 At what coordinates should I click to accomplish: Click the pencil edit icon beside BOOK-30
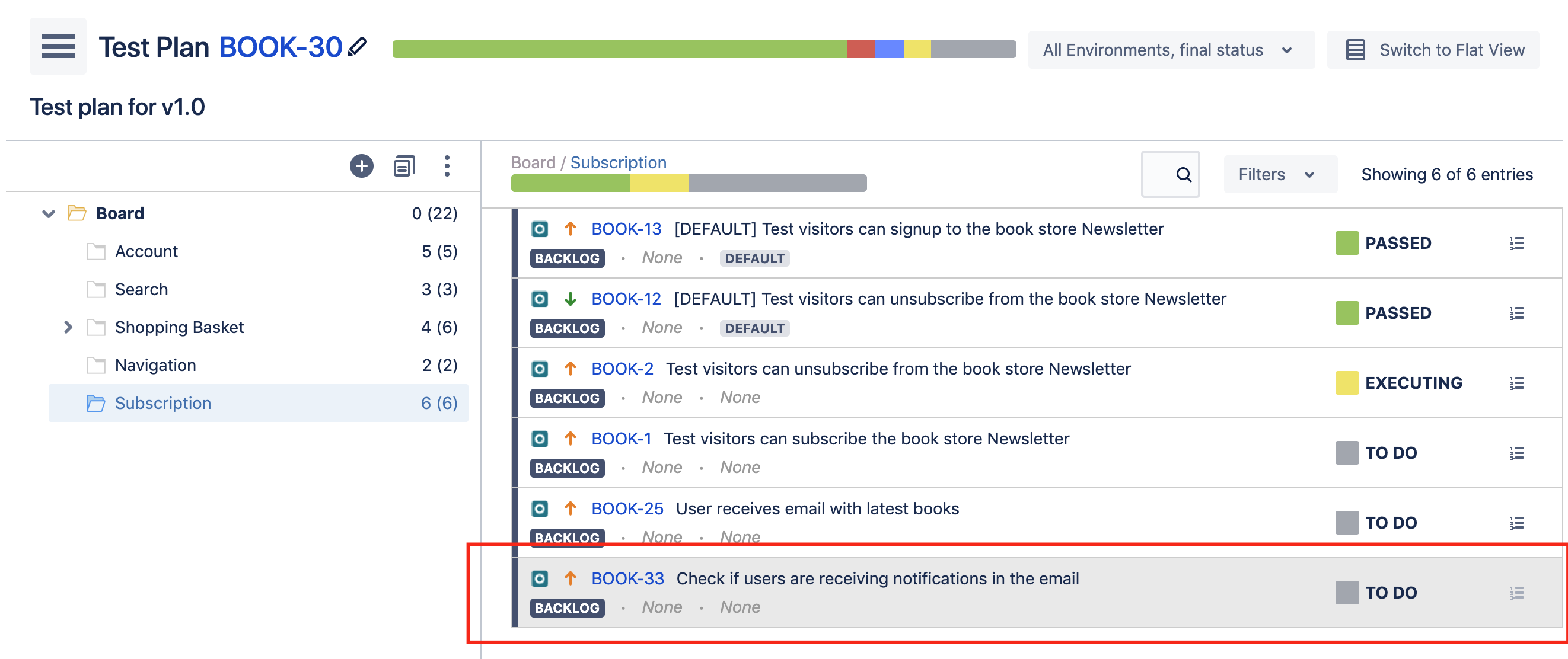click(x=357, y=47)
